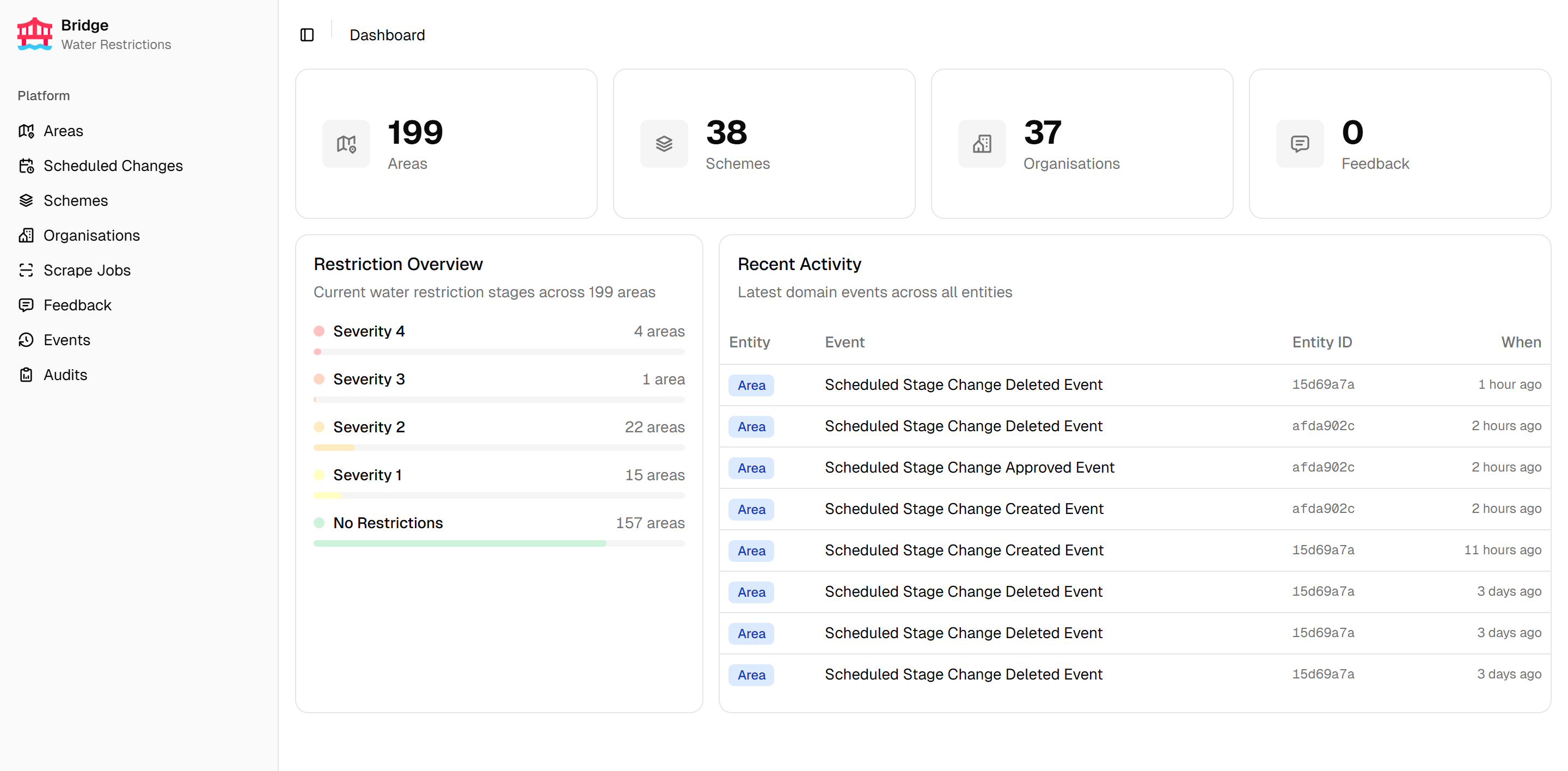1568x771 pixels.
Task: Click the Area badge in first activity row
Action: pyautogui.click(x=751, y=385)
